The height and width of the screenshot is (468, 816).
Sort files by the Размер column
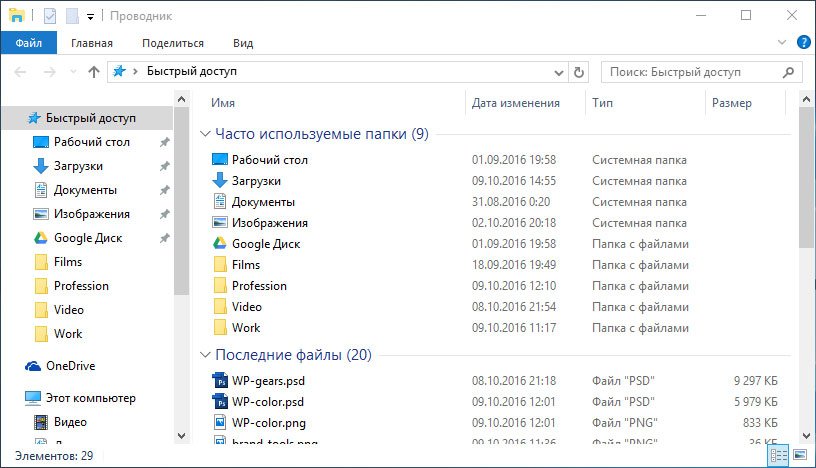point(731,103)
